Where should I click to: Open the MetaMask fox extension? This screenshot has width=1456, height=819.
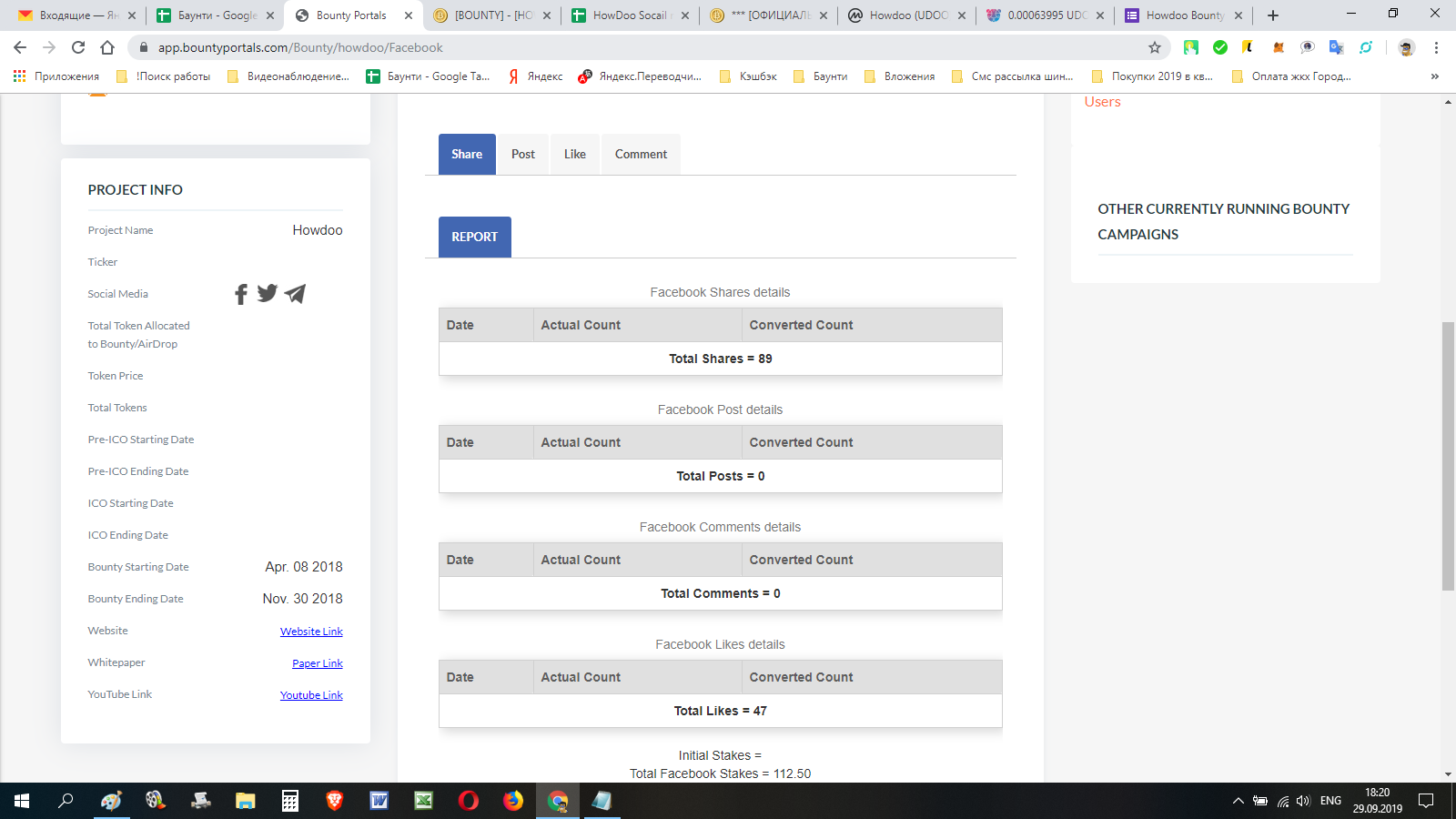[x=1279, y=47]
